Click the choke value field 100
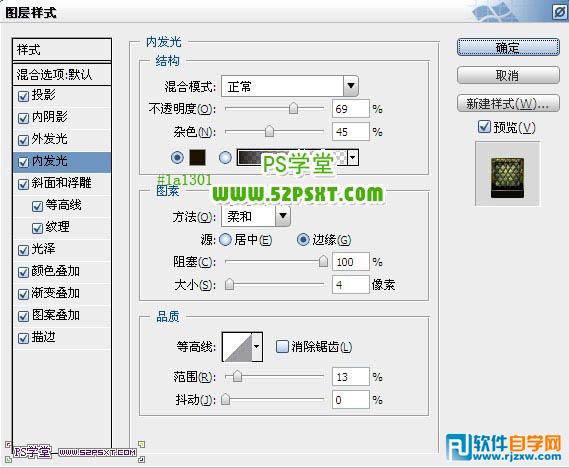This screenshot has height=468, width=569. click(x=351, y=262)
